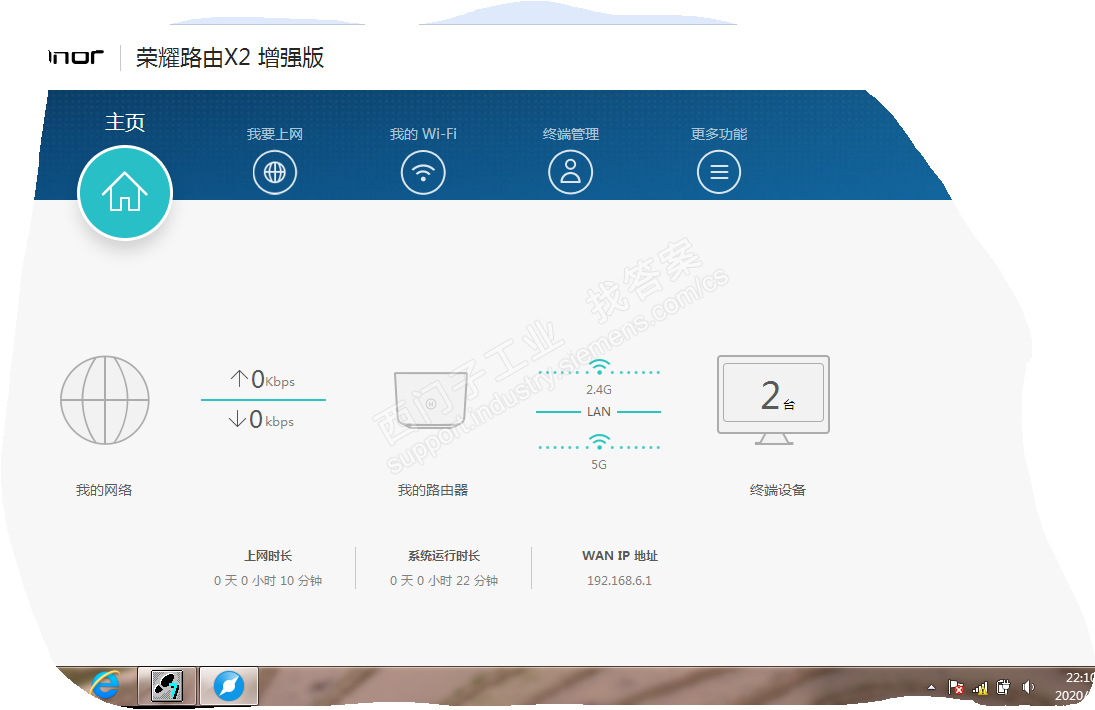Click the 我要上网 globe icon
Viewport: 1095px width, 710px height.
tap(274, 172)
